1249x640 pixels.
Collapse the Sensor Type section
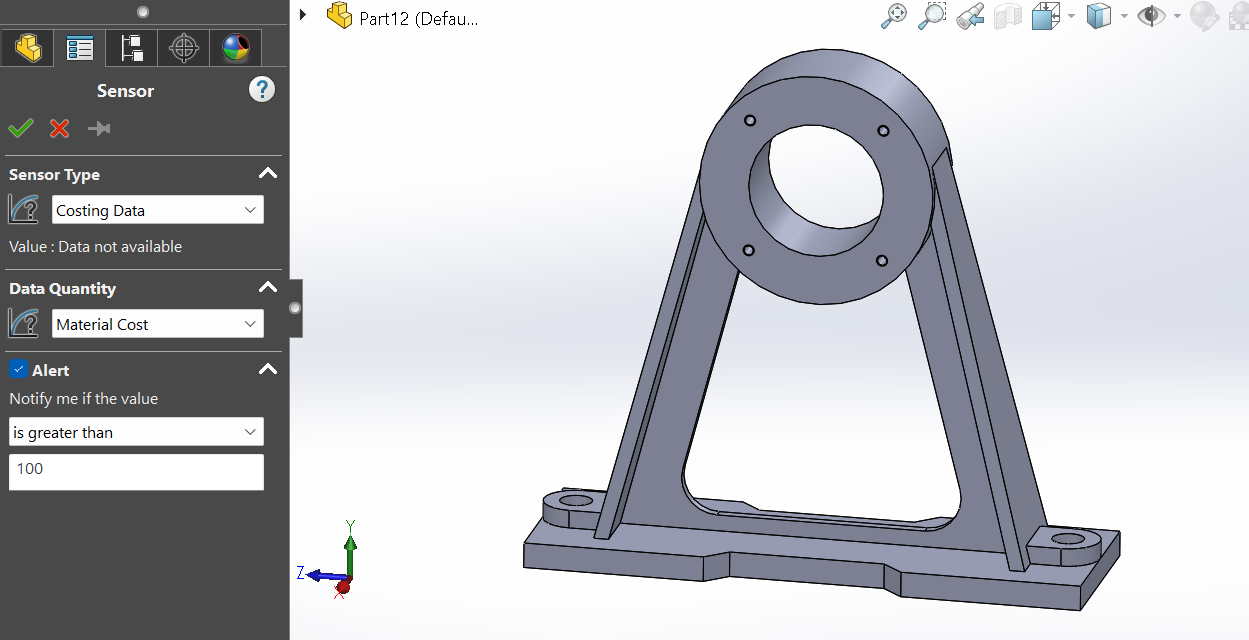[267, 174]
